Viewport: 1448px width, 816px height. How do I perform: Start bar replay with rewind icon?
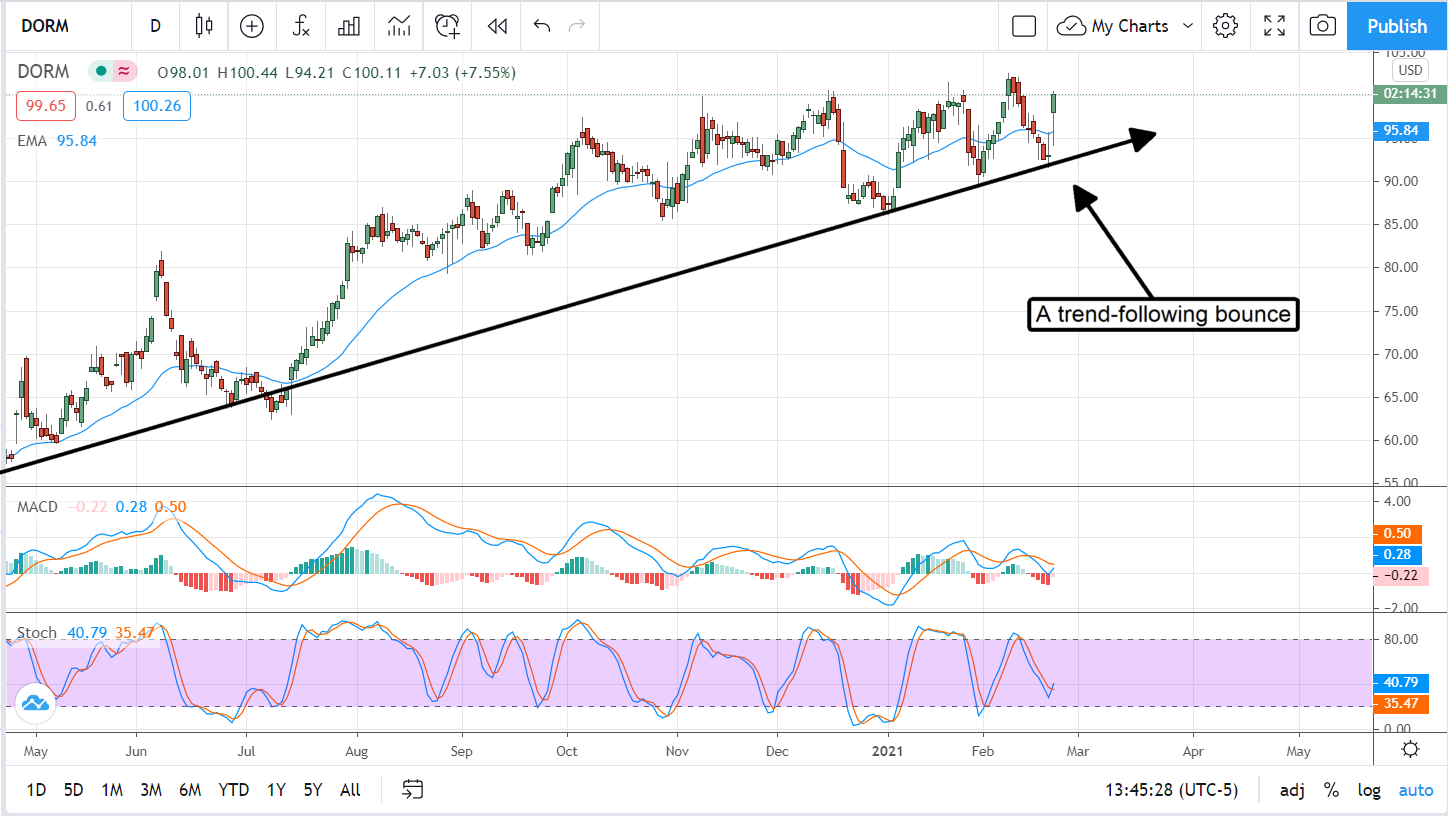(x=497, y=26)
